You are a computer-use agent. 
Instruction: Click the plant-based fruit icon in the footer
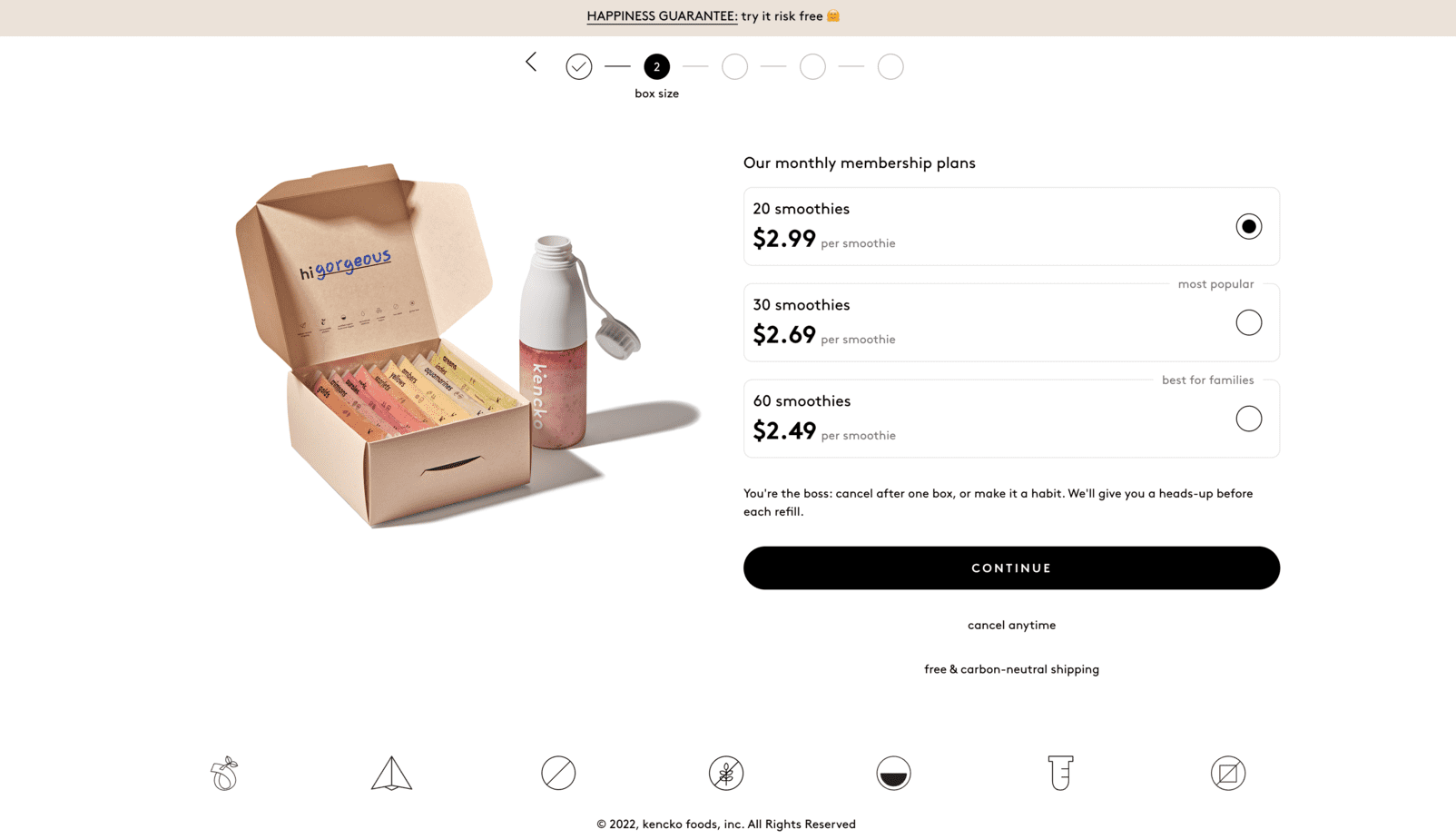tap(223, 773)
